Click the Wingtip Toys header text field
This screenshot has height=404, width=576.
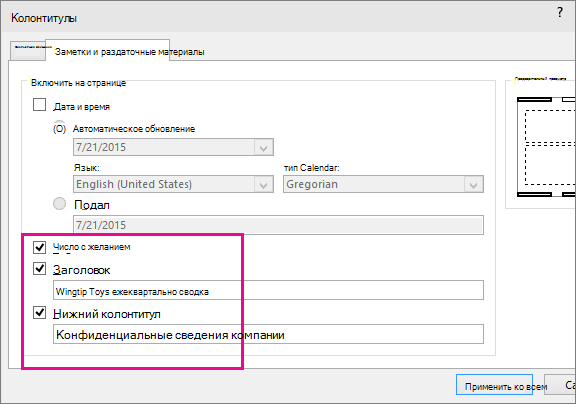click(268, 291)
